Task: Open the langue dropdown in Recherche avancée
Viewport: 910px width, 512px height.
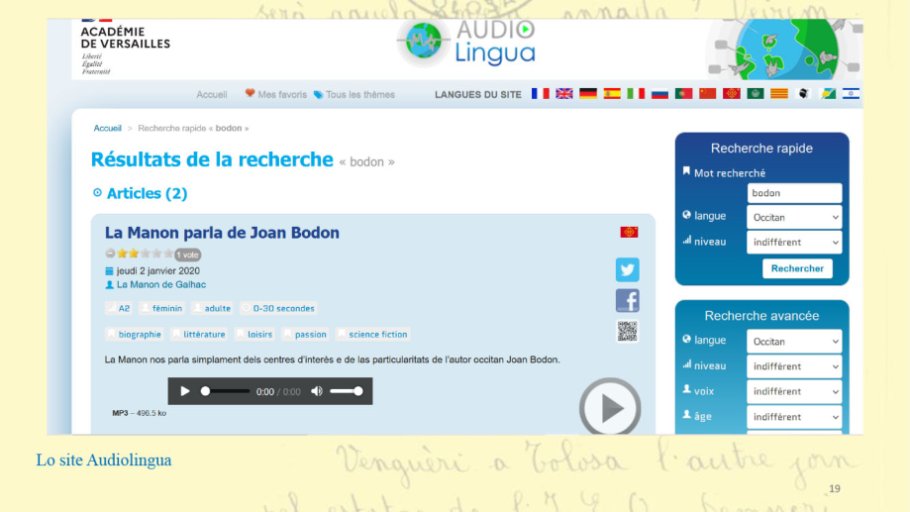Action: 794,342
